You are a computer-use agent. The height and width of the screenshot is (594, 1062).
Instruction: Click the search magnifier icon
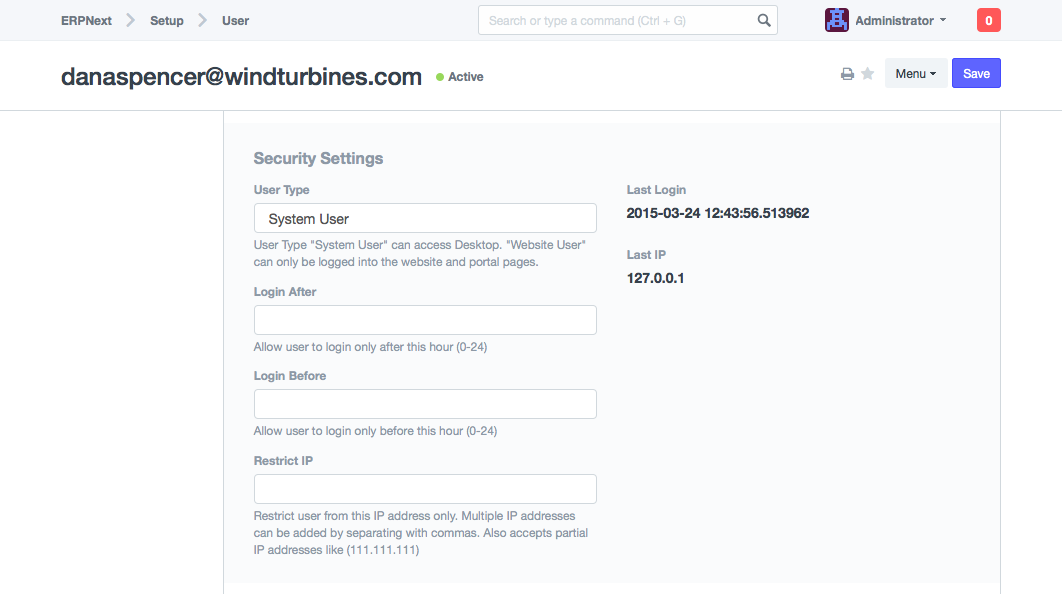click(764, 20)
